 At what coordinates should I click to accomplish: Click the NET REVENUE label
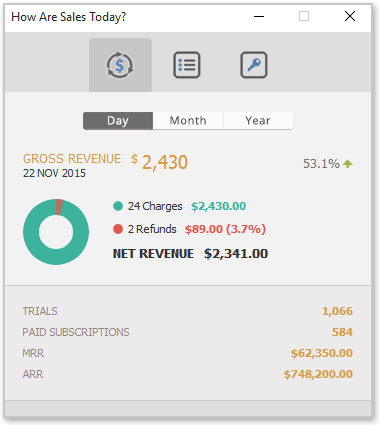point(153,254)
